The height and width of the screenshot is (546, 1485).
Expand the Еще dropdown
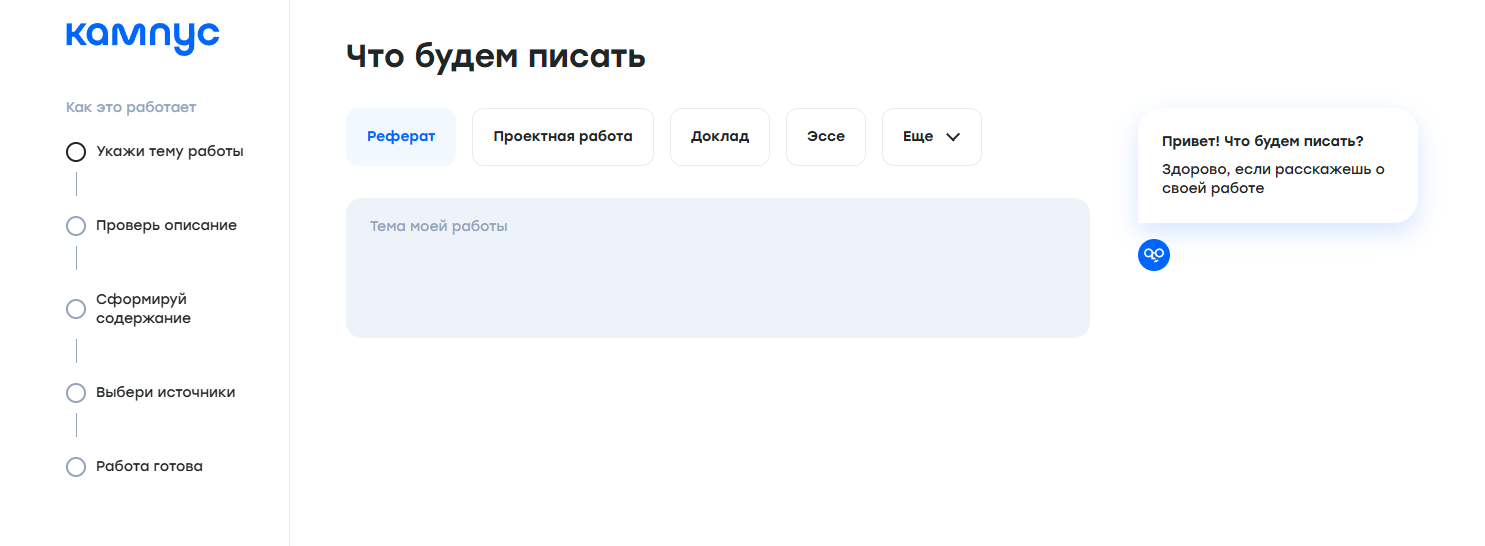click(x=932, y=137)
